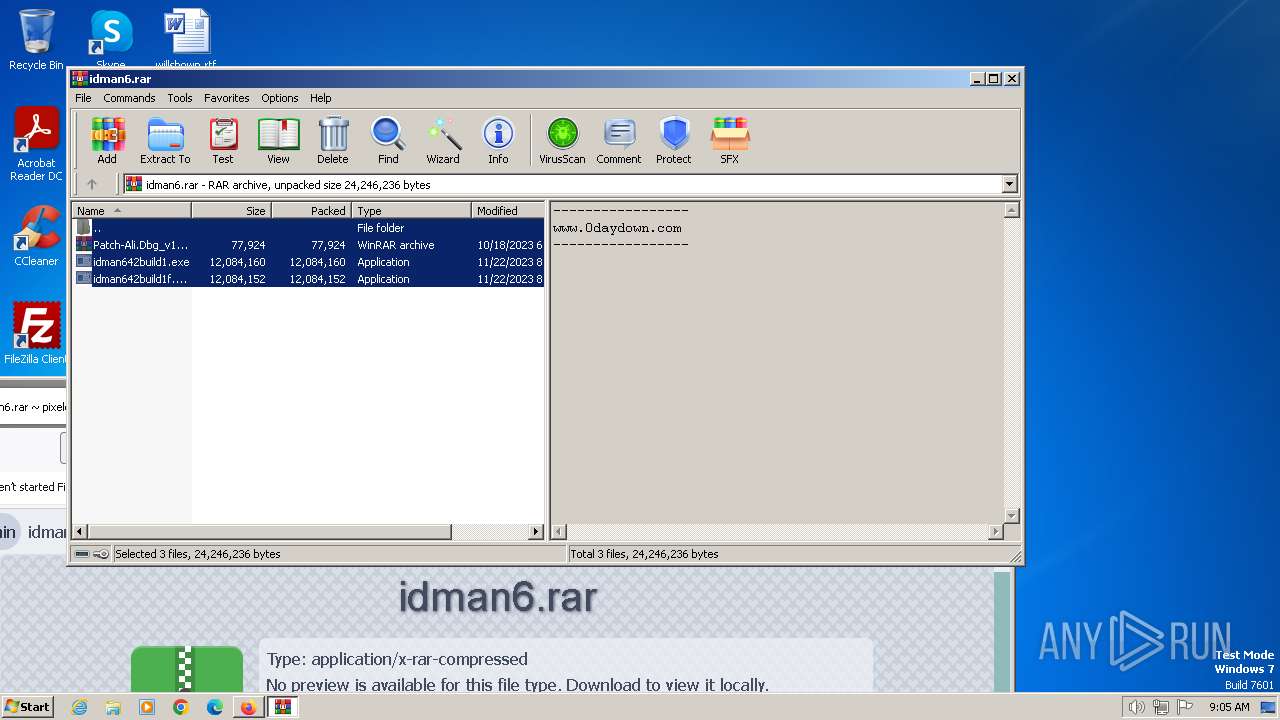1280x720 pixels.
Task: Open Internet Explorer taskbar icon
Action: tap(80, 707)
